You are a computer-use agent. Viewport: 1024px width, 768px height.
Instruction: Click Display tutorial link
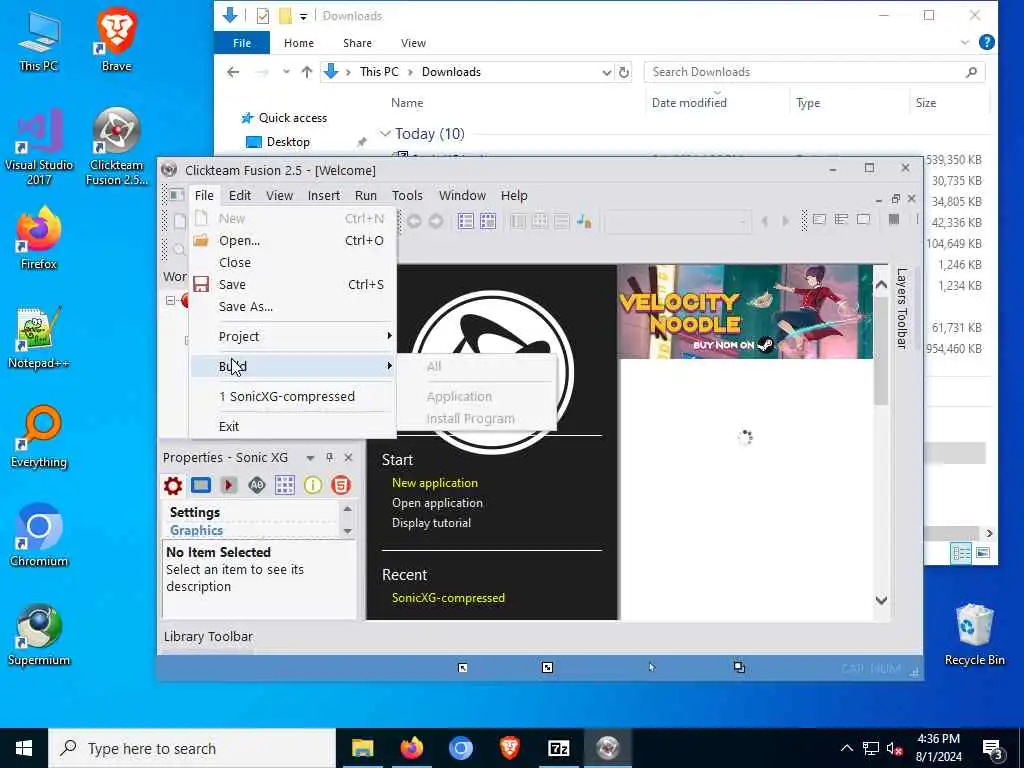click(431, 522)
